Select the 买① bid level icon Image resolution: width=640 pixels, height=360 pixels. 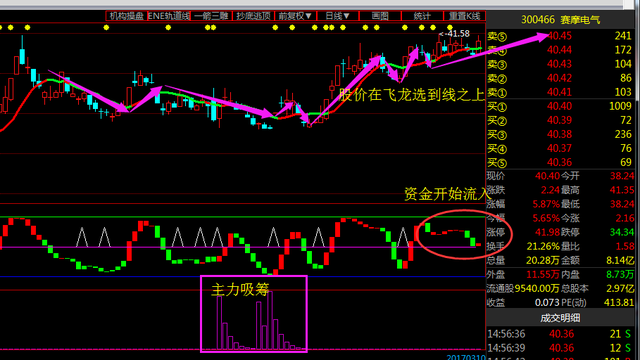497,107
